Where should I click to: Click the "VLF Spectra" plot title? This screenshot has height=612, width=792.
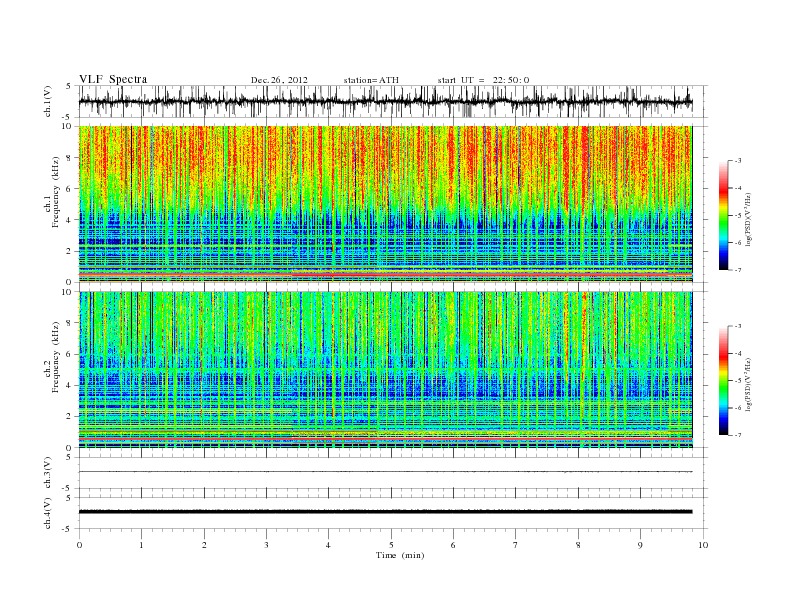[113, 79]
